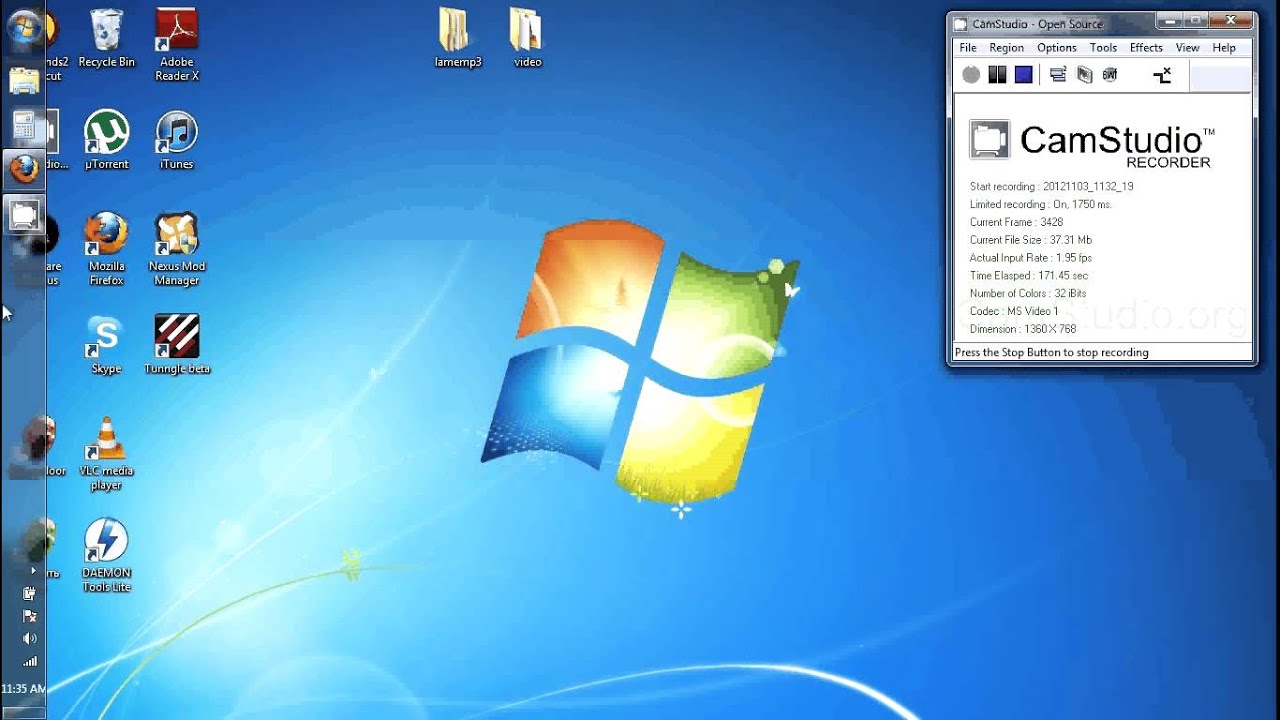
Task: Click the grey Record button in CamStudio toolbar
Action: tap(971, 75)
